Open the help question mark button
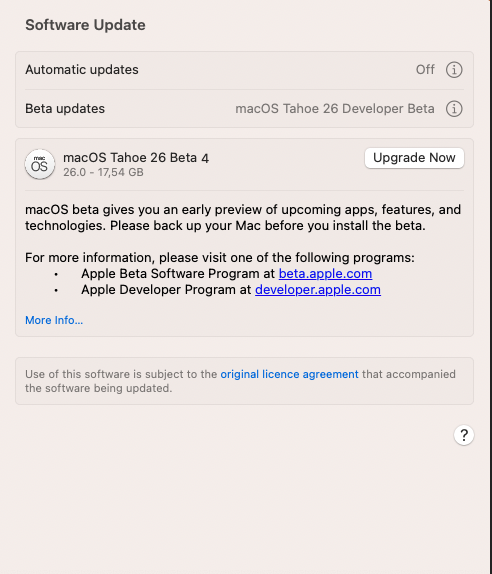 click(x=464, y=435)
